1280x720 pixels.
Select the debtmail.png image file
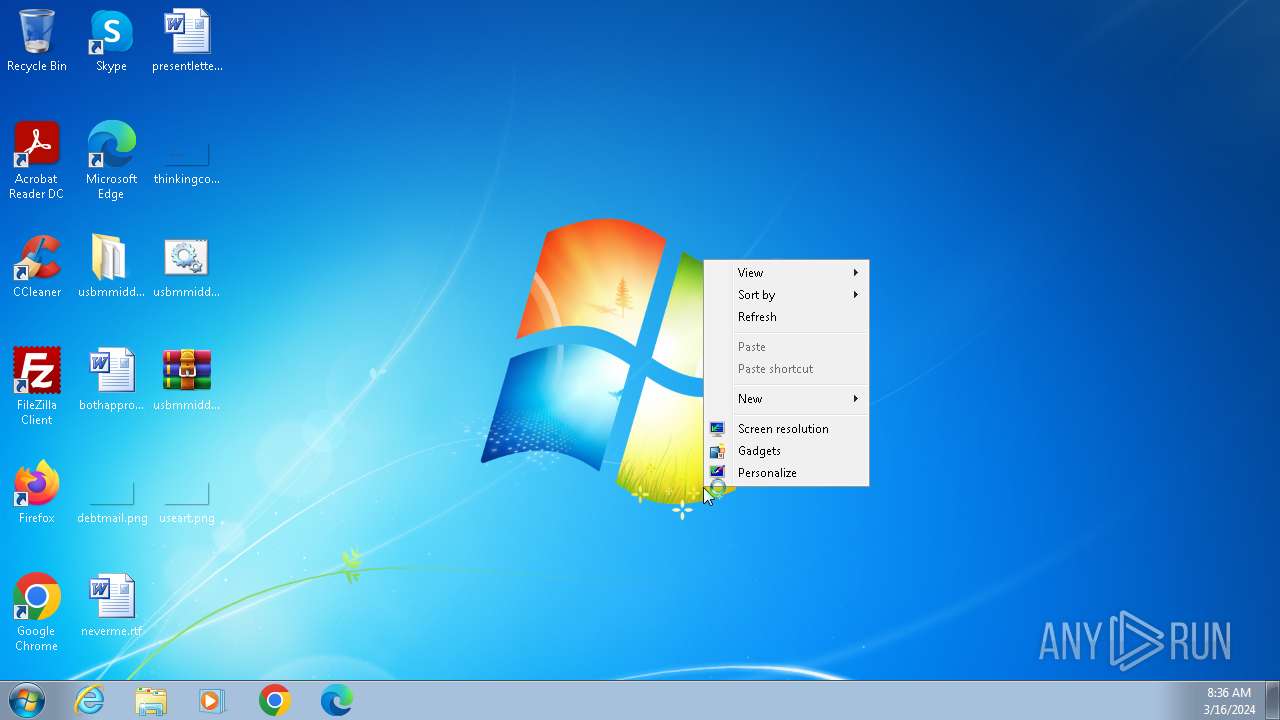pyautogui.click(x=112, y=503)
